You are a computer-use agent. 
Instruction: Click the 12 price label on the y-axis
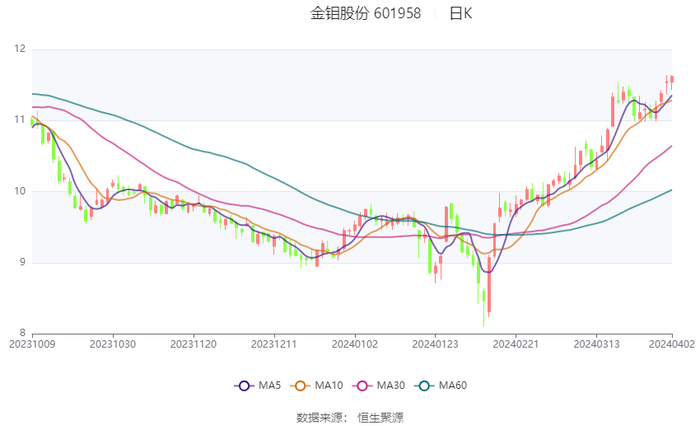point(19,49)
